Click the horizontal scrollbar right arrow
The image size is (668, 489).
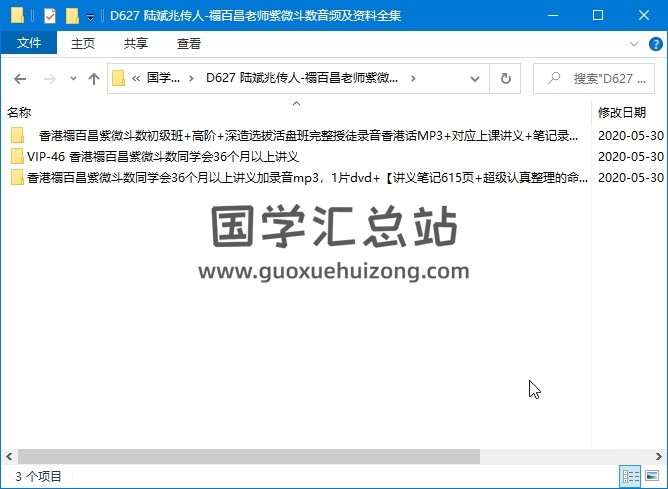(659, 457)
